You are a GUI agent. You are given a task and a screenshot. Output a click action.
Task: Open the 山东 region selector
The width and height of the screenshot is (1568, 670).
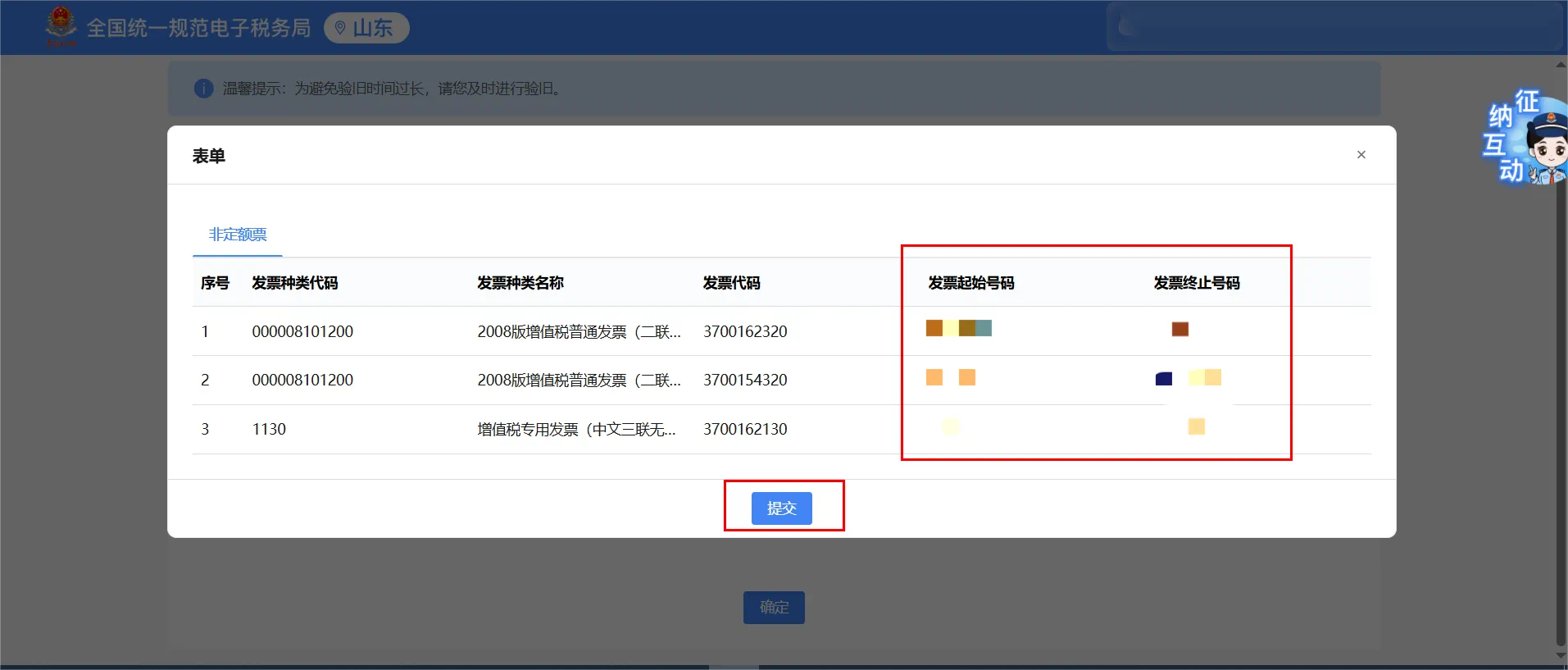pos(366,28)
